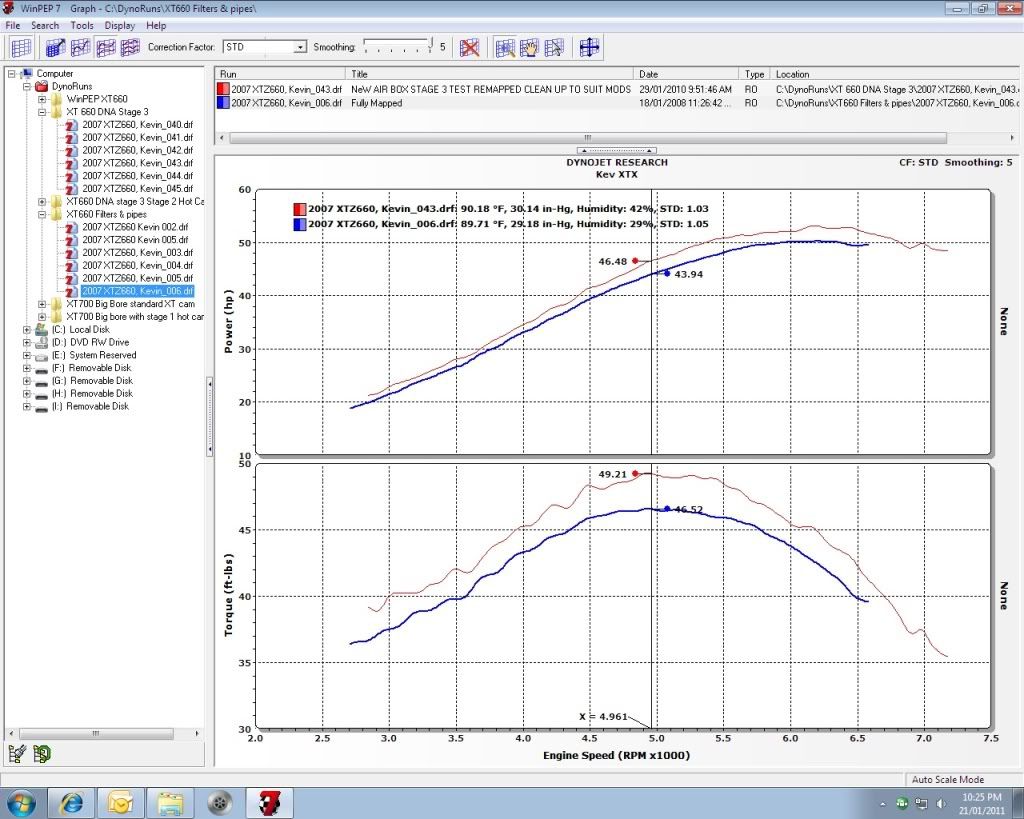Activate the hand pan graph tool
The image size is (1024, 819).
(x=529, y=47)
